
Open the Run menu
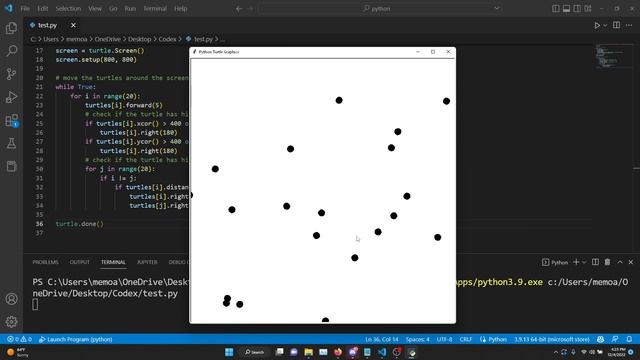point(130,9)
